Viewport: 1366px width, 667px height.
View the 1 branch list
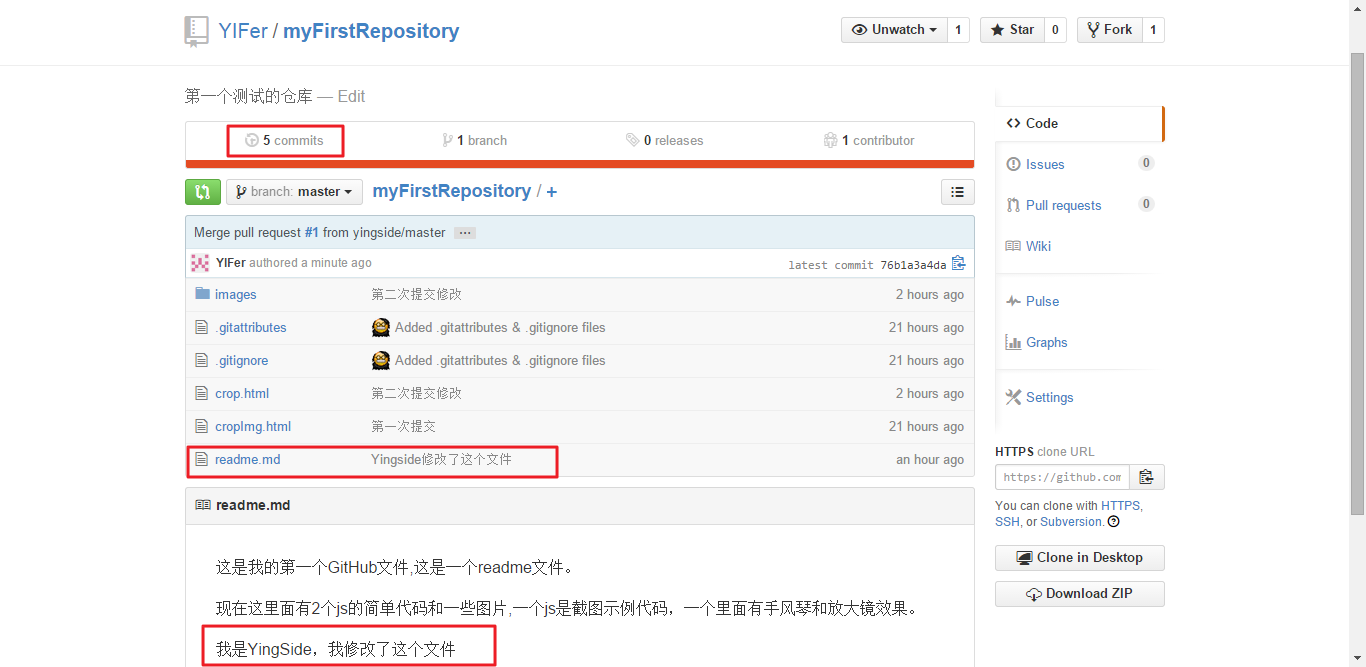(475, 140)
